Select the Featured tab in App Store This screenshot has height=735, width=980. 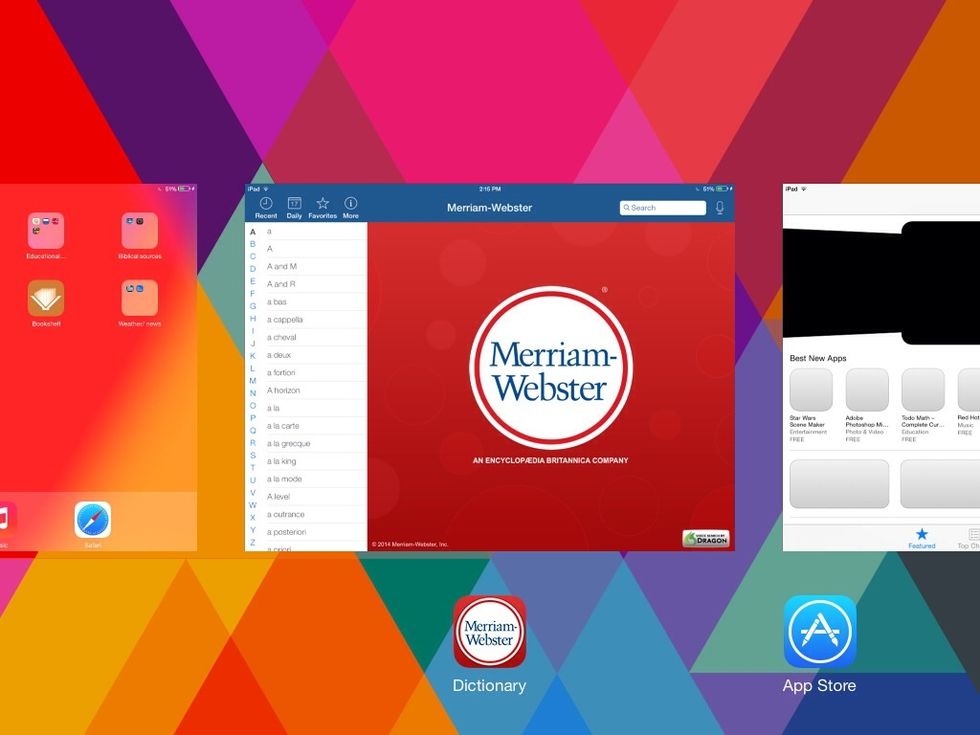click(921, 538)
